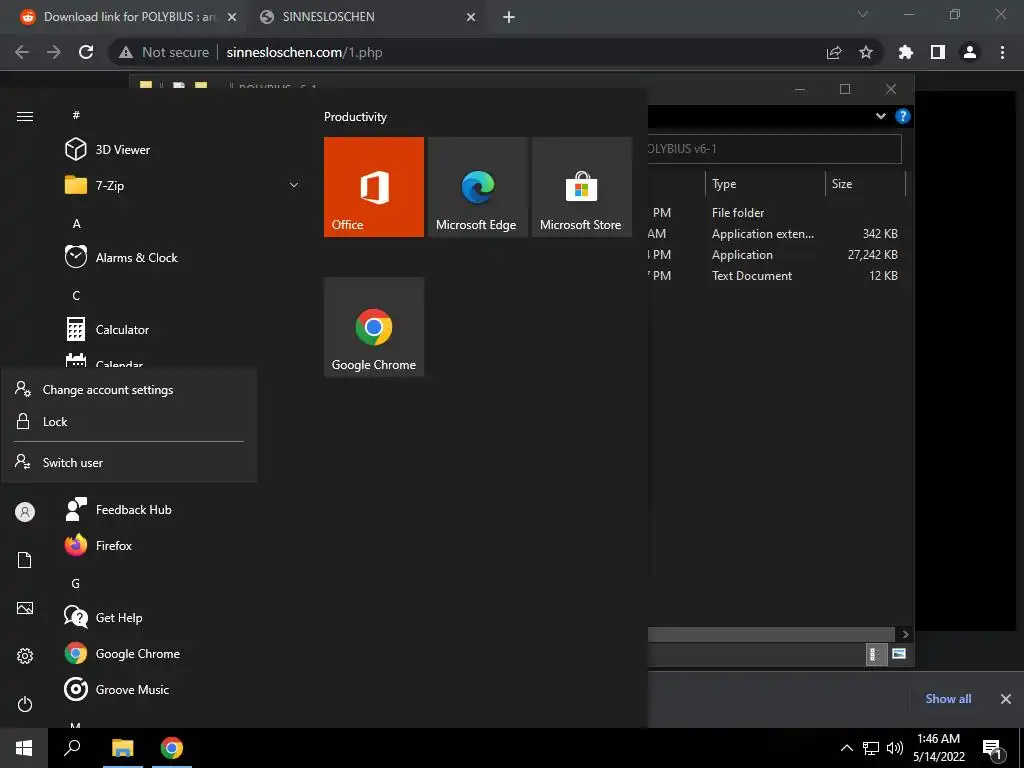Open Documents from Start sidebar
Image resolution: width=1024 pixels, height=768 pixels.
[x=25, y=560]
